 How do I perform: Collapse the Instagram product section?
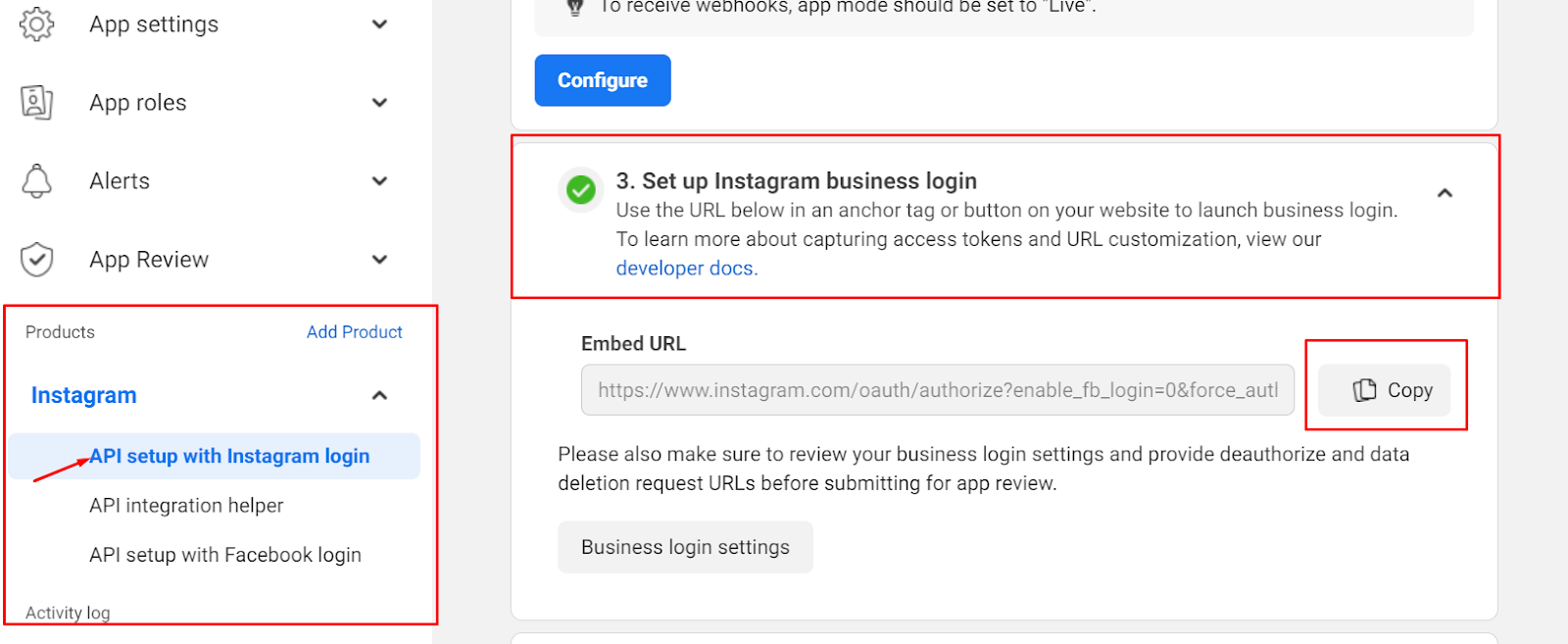coord(379,395)
